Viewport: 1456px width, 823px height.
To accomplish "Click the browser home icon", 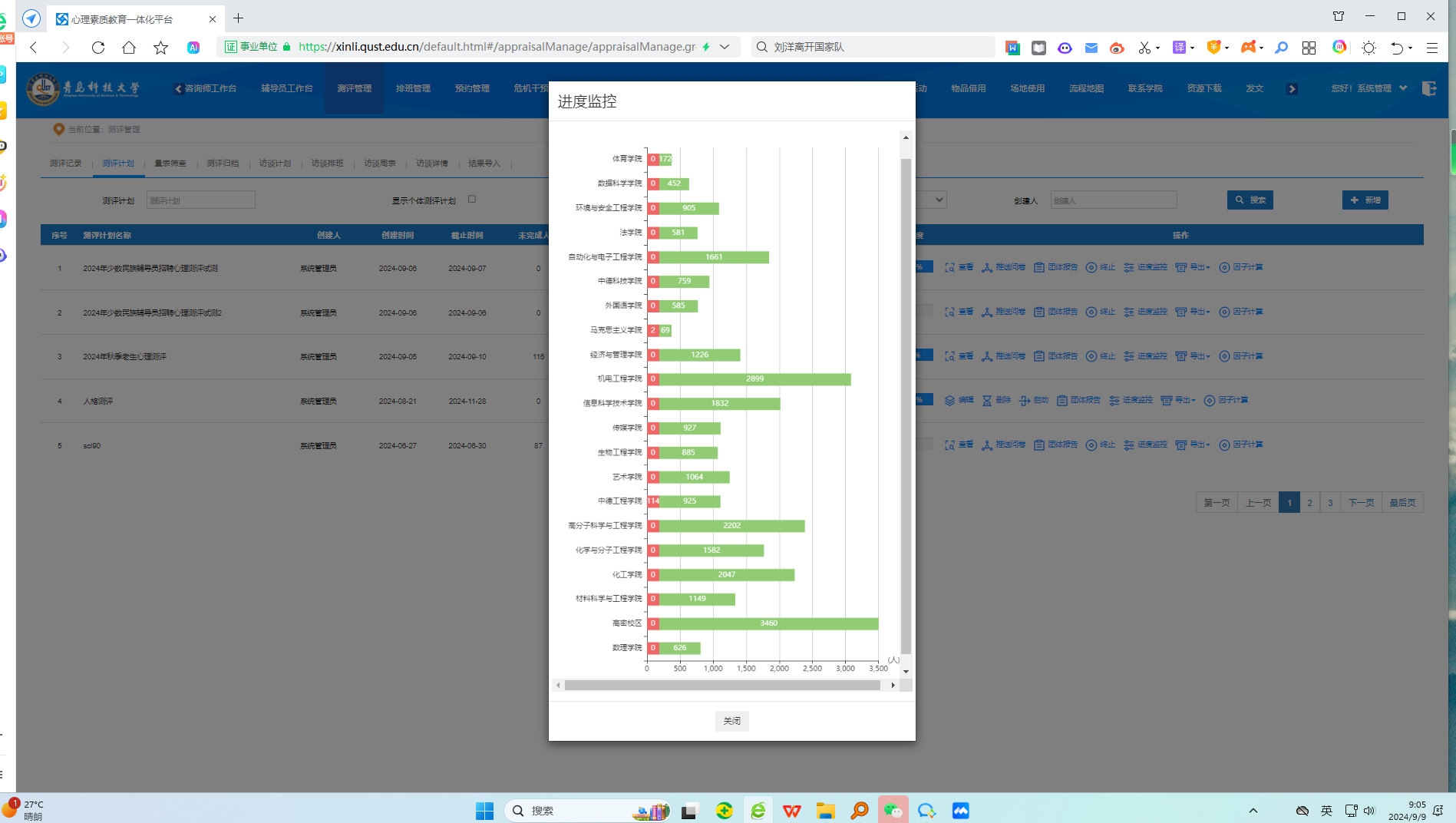I will pyautogui.click(x=129, y=48).
